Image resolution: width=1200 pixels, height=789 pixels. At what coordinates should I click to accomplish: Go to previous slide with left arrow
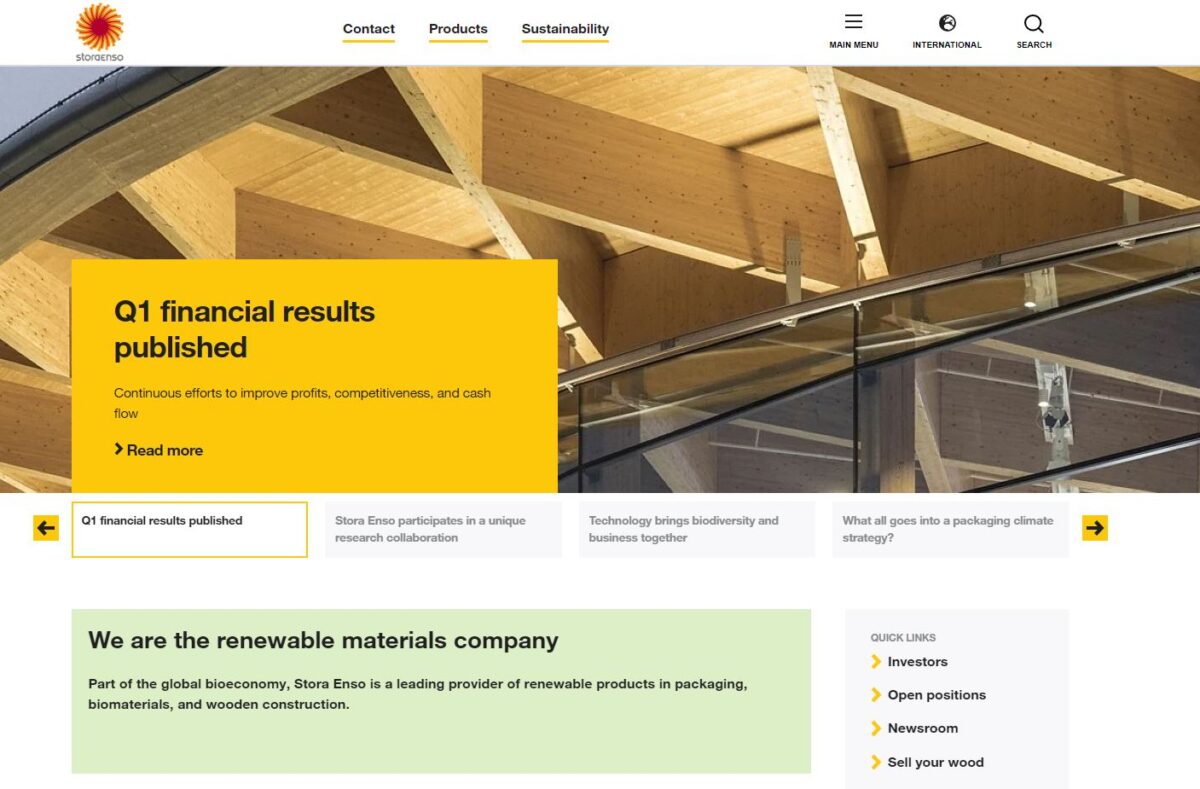(46, 528)
